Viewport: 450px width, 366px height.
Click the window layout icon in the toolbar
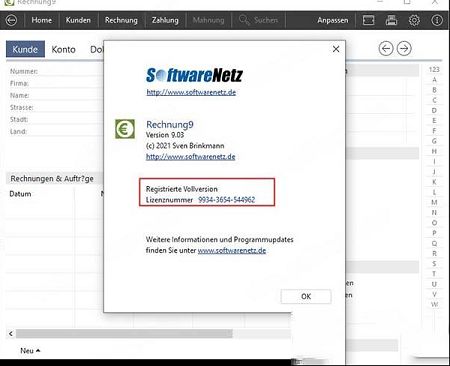tap(368, 20)
